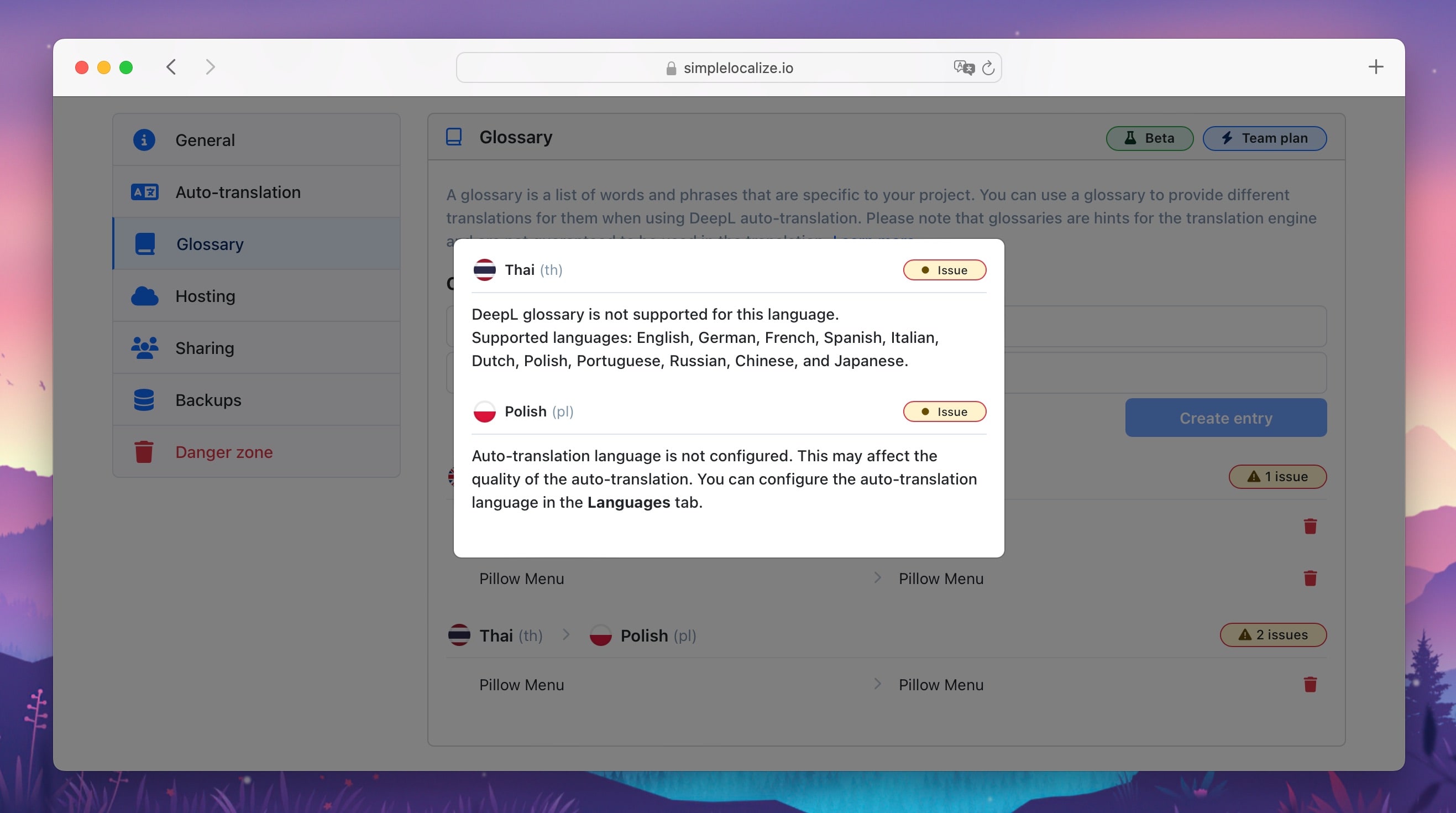Image resolution: width=1456 pixels, height=813 pixels.
Task: Click the Glossary book icon in sidebar
Action: click(145, 244)
